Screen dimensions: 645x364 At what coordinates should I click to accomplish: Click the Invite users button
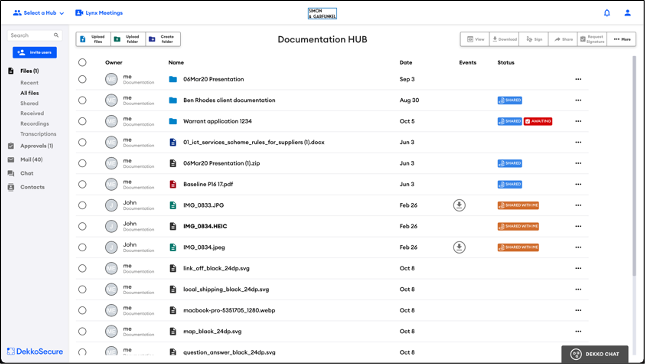[35, 52]
